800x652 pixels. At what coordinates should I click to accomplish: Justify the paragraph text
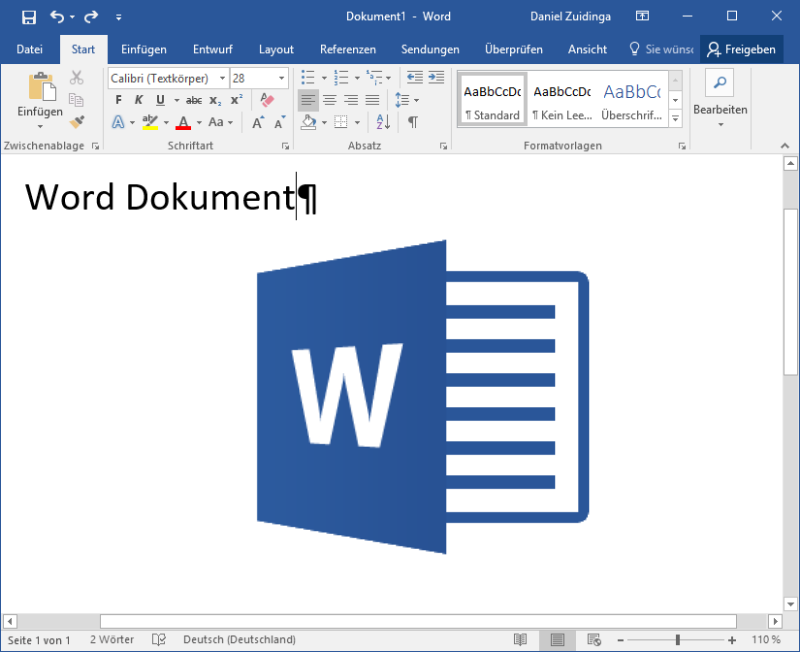tap(372, 100)
